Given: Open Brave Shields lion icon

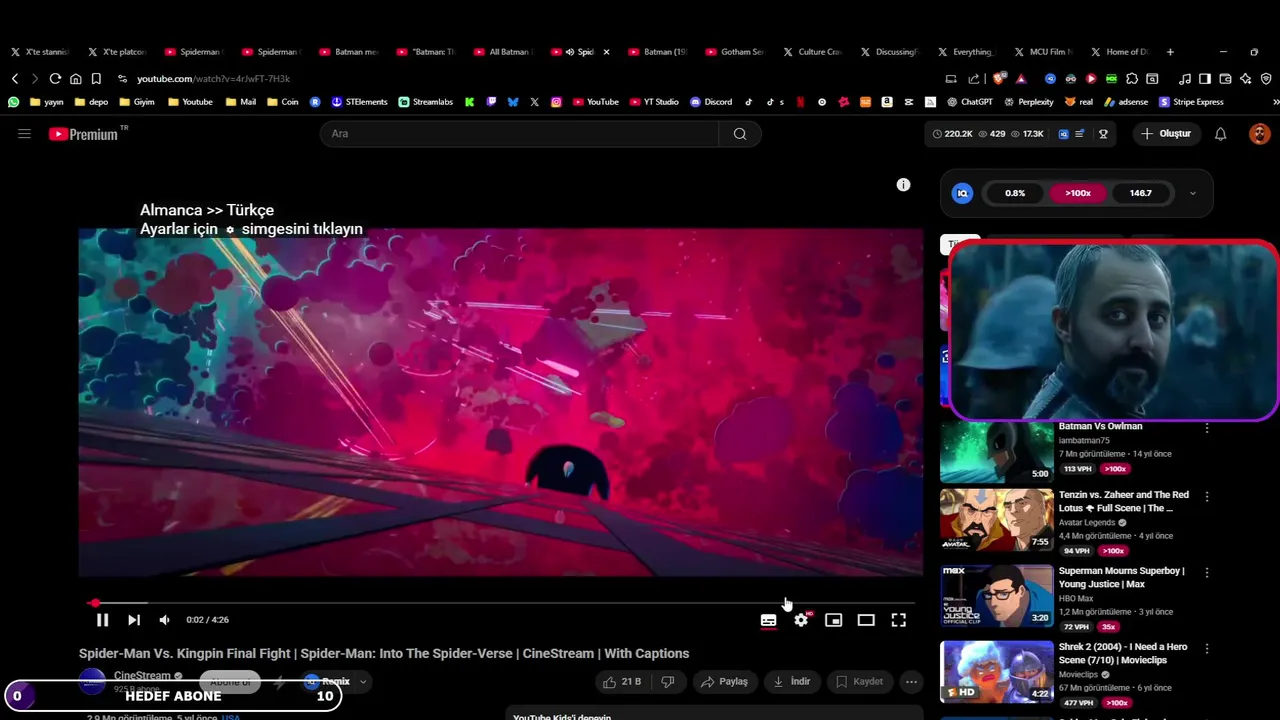Looking at the screenshot, I should pyautogui.click(x=999, y=78).
